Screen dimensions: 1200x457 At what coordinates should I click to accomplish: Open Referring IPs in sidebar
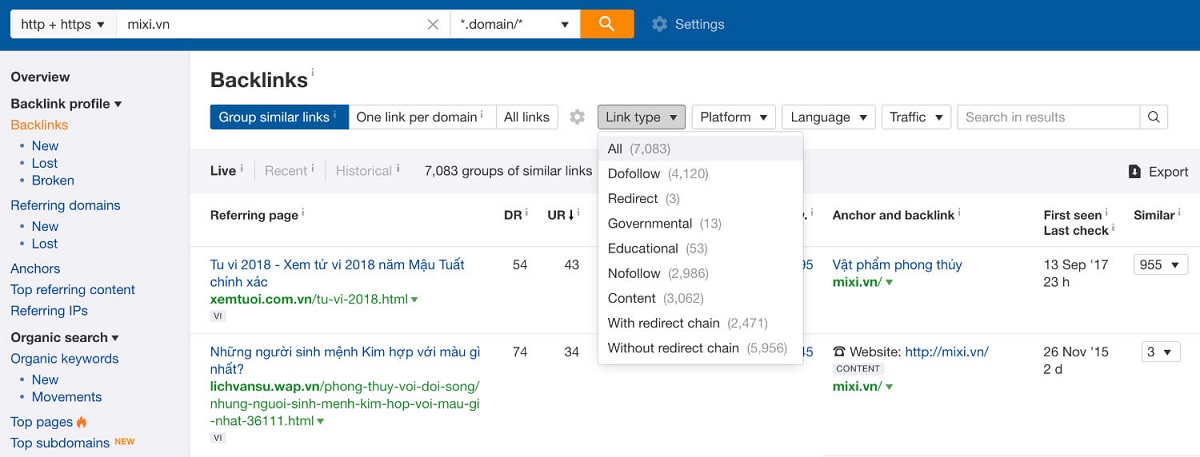(49, 311)
